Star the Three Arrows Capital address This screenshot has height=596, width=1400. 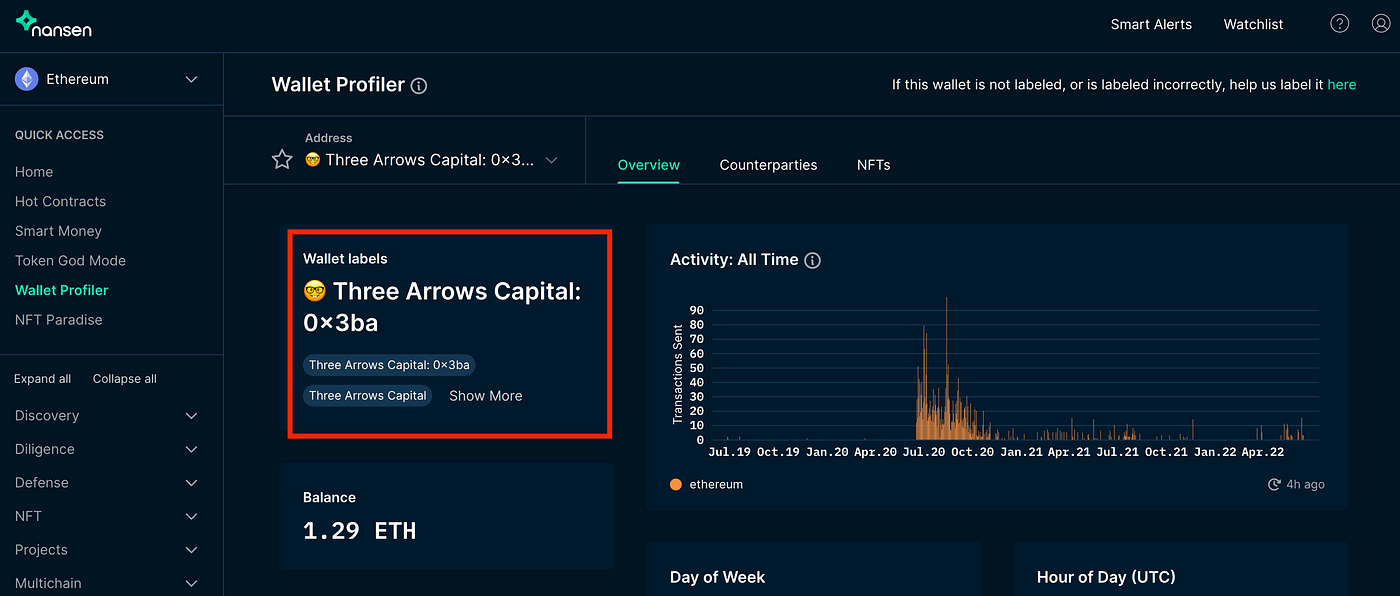[282, 159]
